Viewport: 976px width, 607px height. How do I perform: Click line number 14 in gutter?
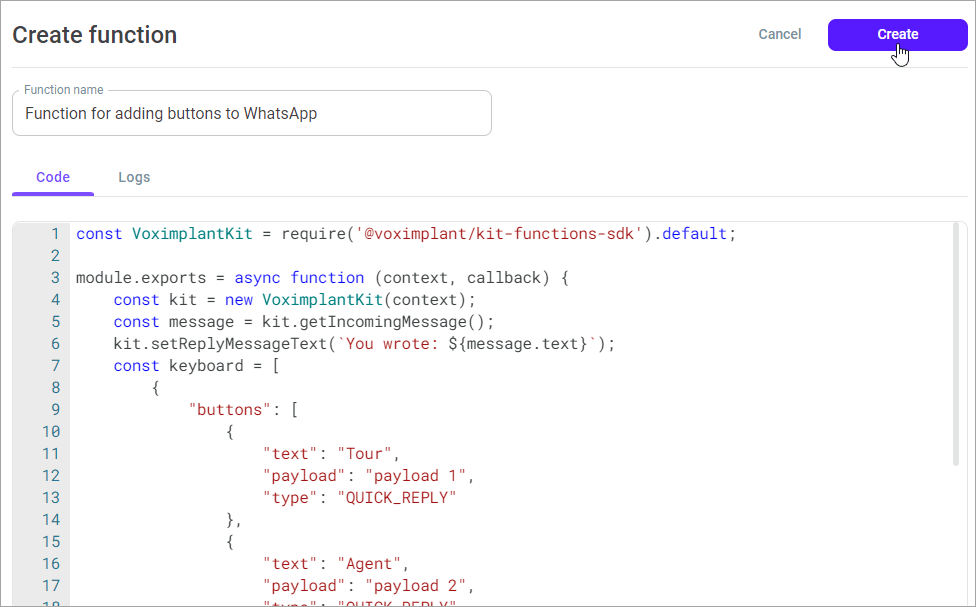click(51, 520)
